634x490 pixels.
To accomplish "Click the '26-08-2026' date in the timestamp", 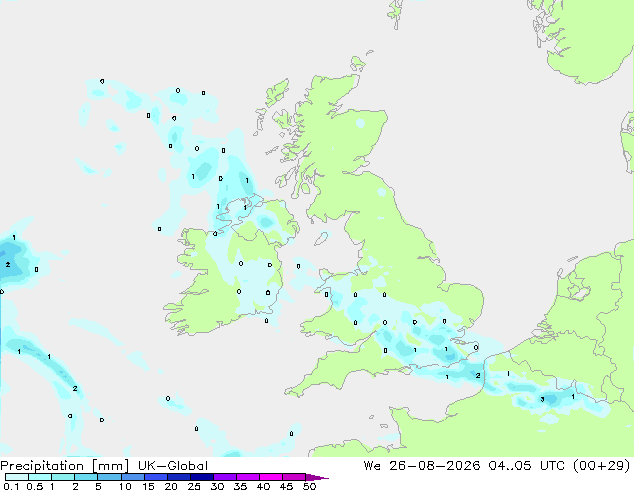I will (x=435, y=466).
